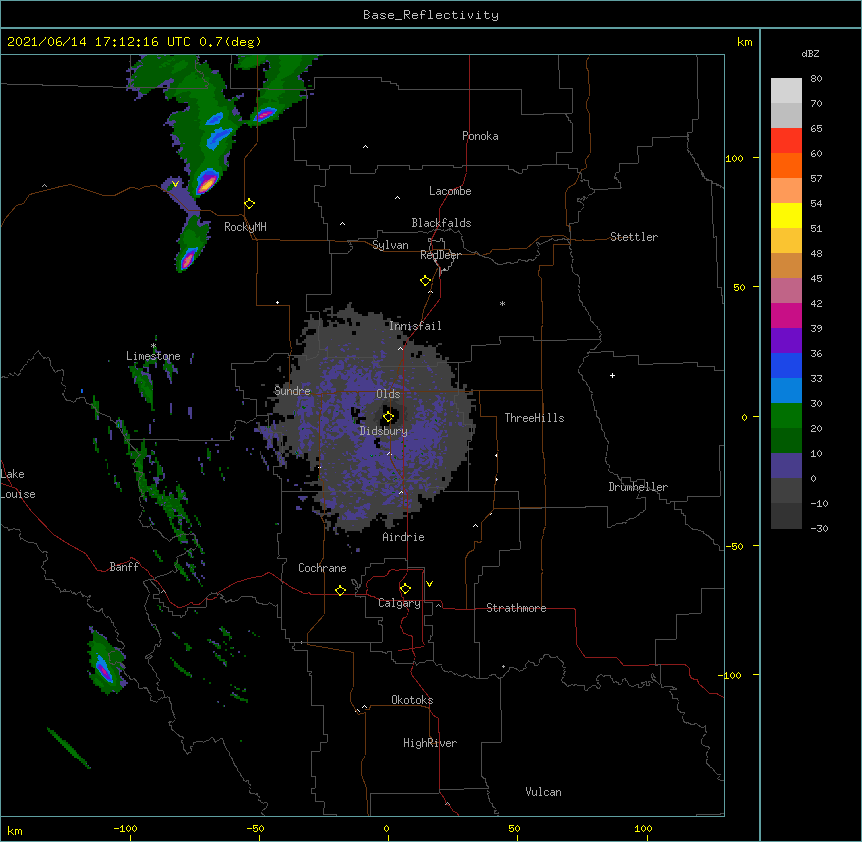Pick the bright green 20-30 dBZ legend swatch
The image size is (862, 842).
(x=786, y=416)
